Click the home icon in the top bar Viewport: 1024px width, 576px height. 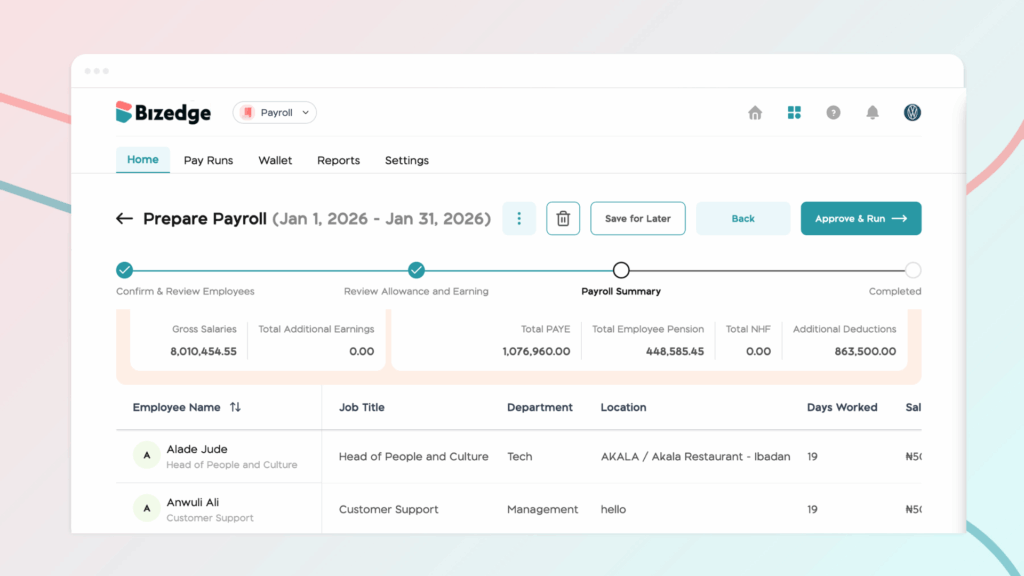pos(755,113)
